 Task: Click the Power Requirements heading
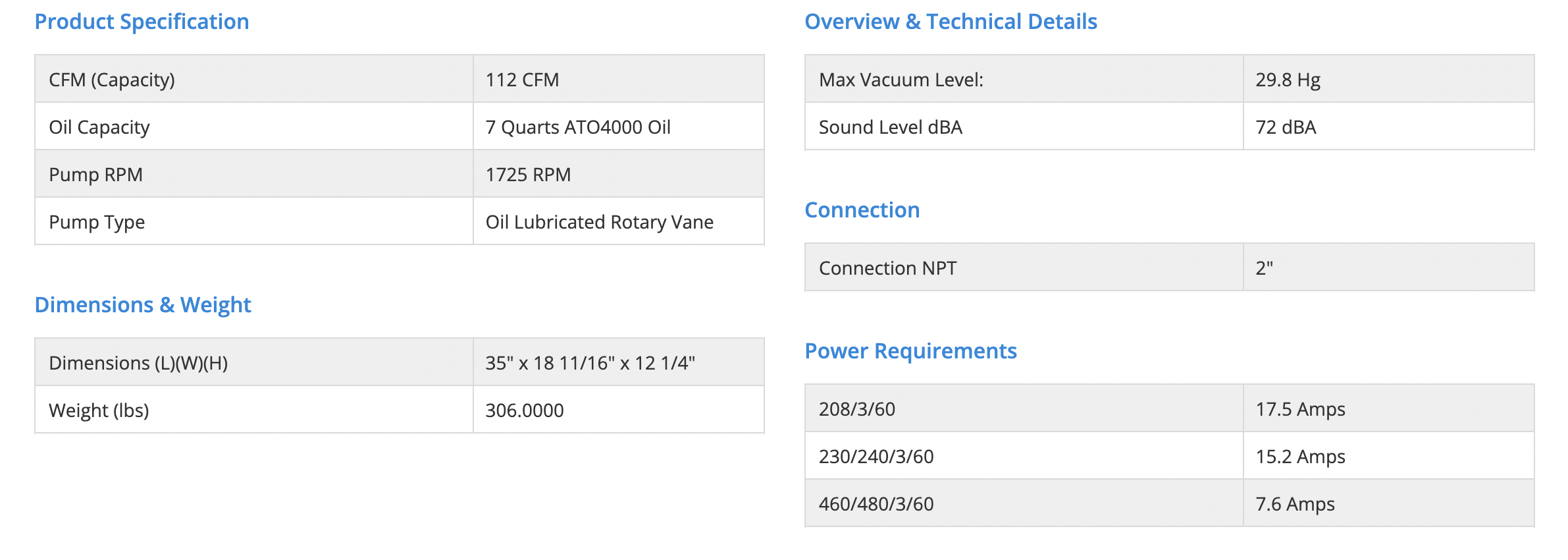(910, 351)
